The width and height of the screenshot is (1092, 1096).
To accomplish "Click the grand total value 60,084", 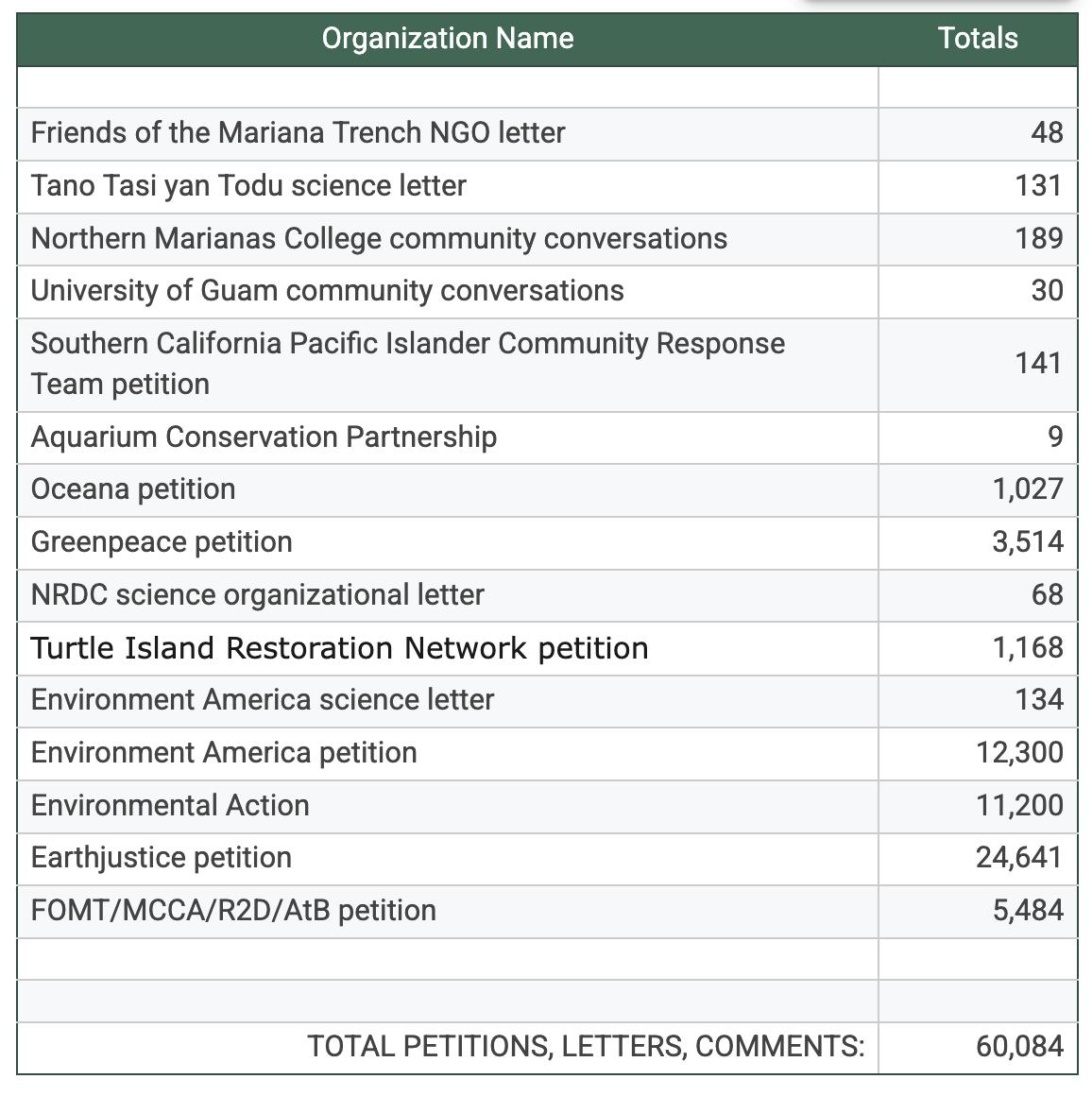I will (x=1019, y=1047).
